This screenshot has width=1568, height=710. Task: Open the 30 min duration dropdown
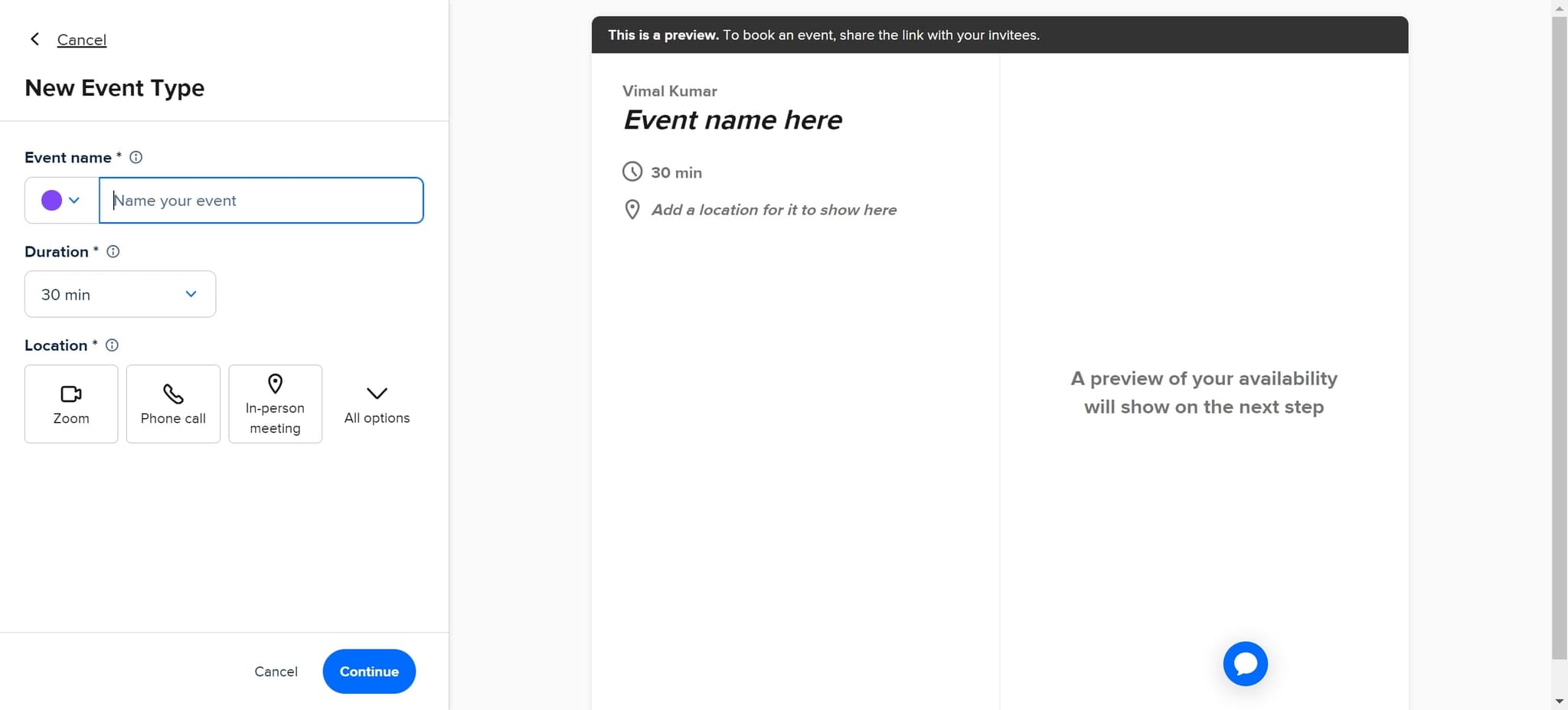120,294
